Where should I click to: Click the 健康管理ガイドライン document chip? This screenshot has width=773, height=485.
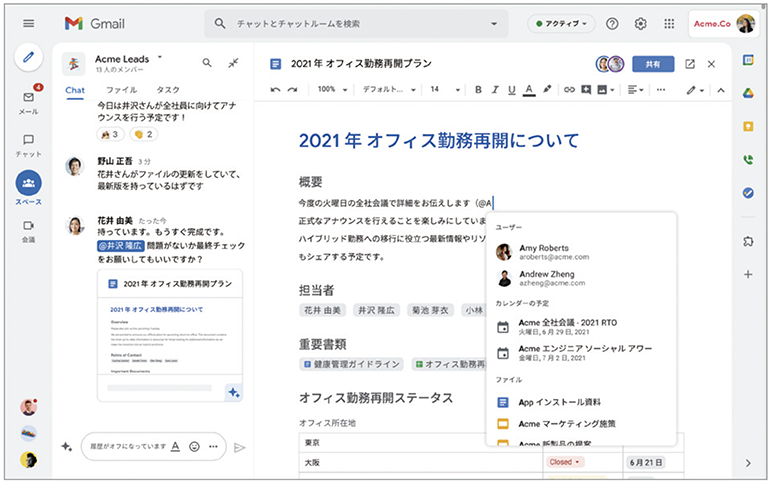(x=351, y=364)
